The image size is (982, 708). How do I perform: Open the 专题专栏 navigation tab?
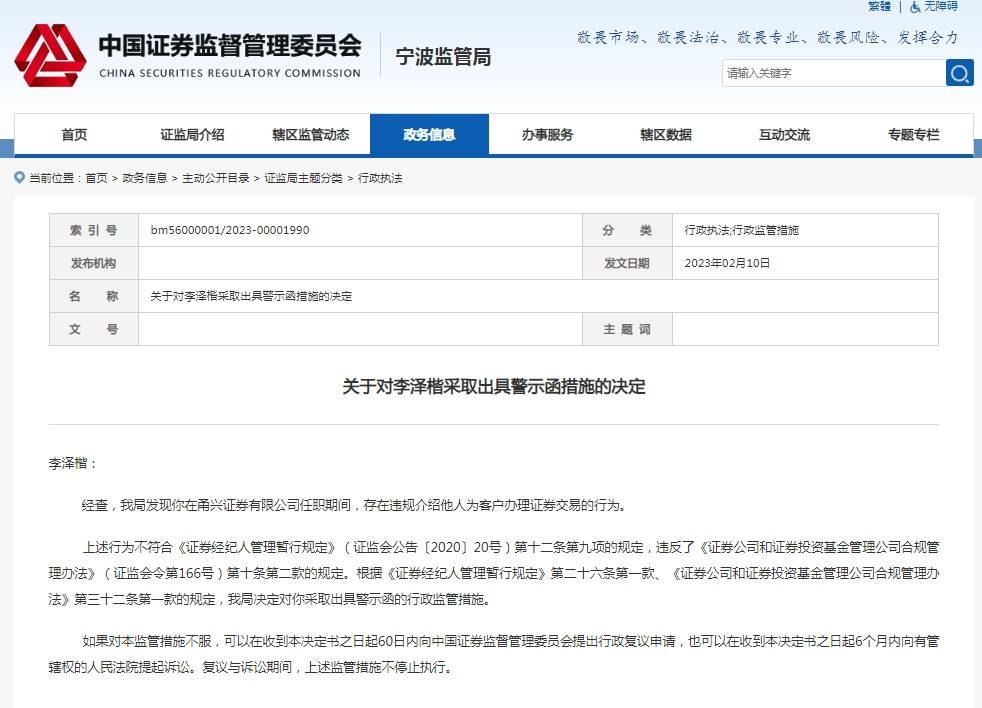coord(913,135)
